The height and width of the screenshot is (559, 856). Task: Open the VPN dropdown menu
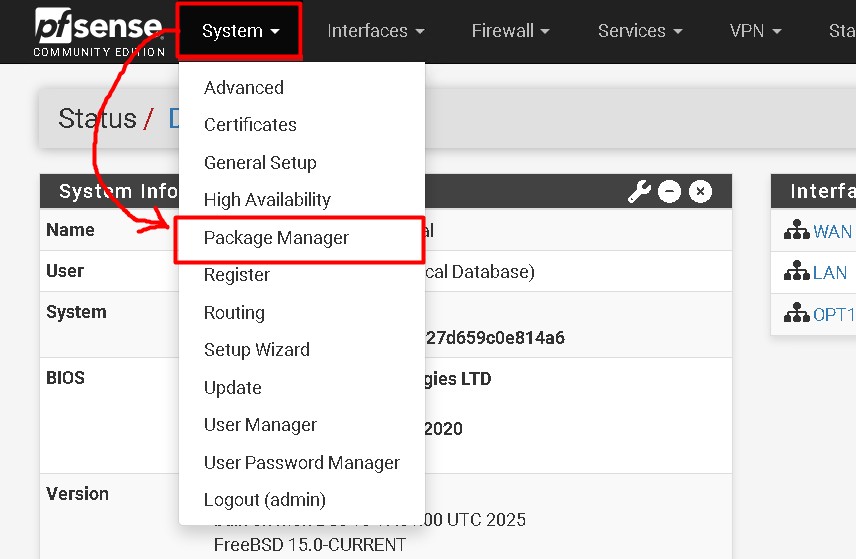pos(756,31)
